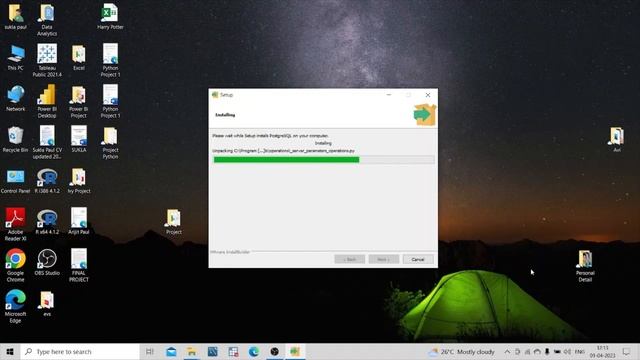Open the SUKLA document file
This screenshot has width=640, height=360.
(79, 140)
